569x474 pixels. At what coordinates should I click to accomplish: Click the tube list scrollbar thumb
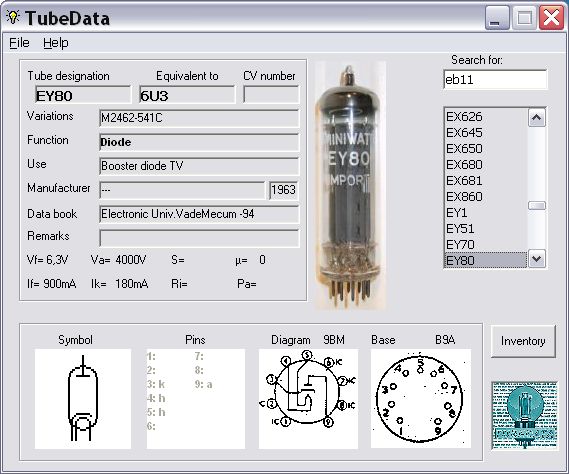point(537,206)
